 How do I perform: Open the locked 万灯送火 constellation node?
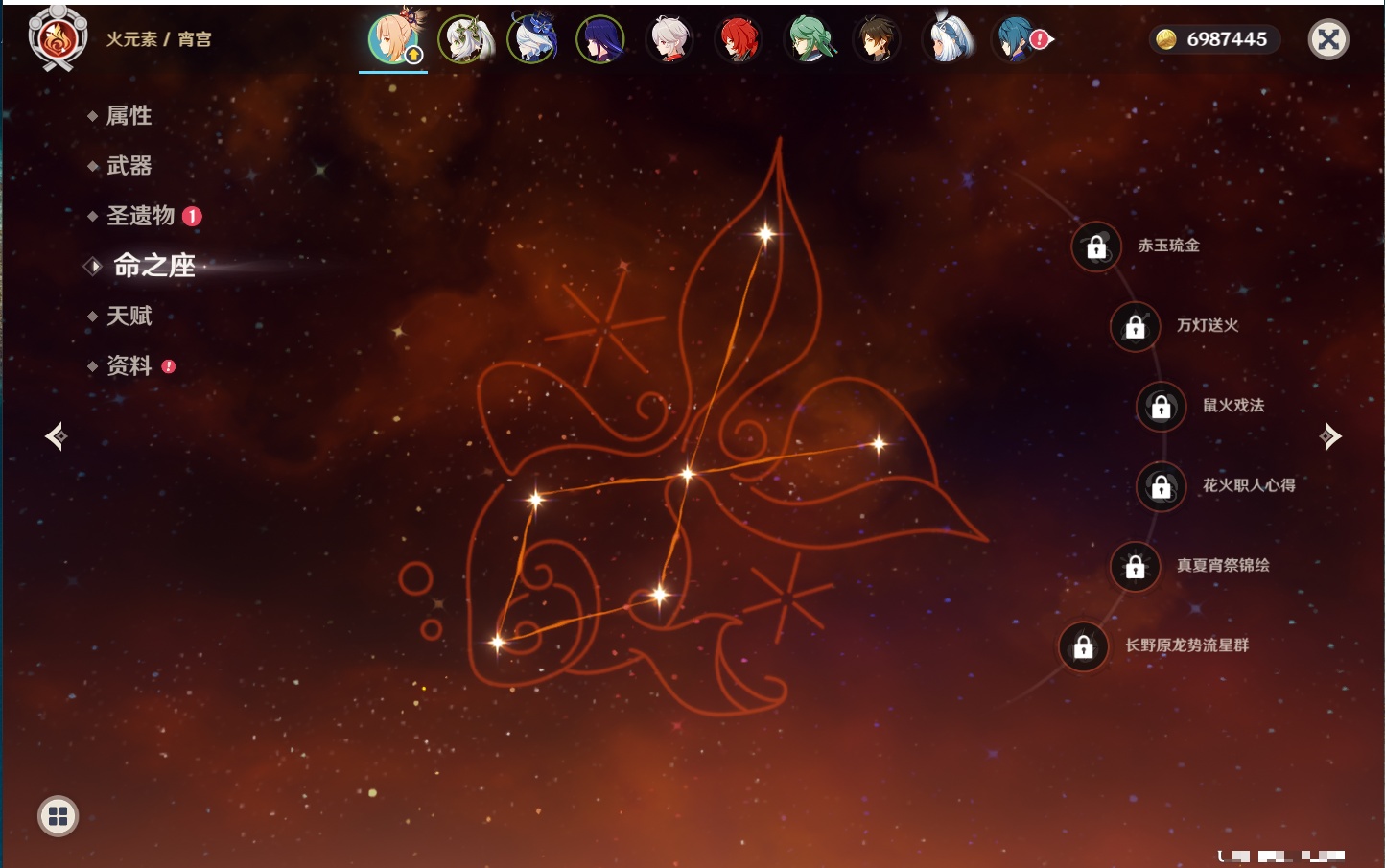(1136, 326)
